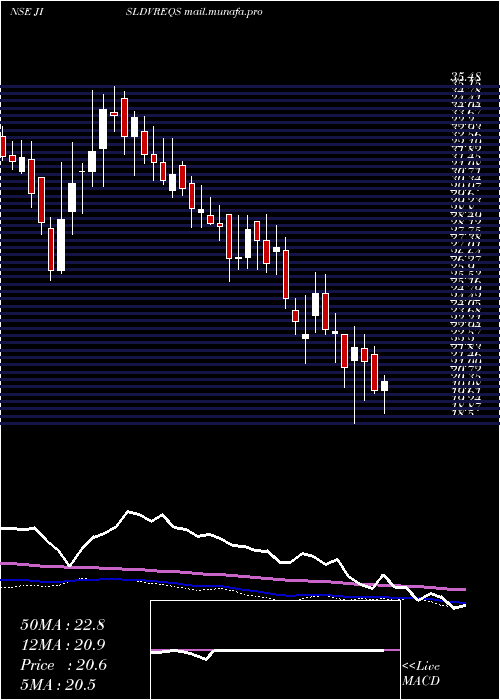Click the 35.48 top price label
The image size is (500, 700).
point(465,79)
